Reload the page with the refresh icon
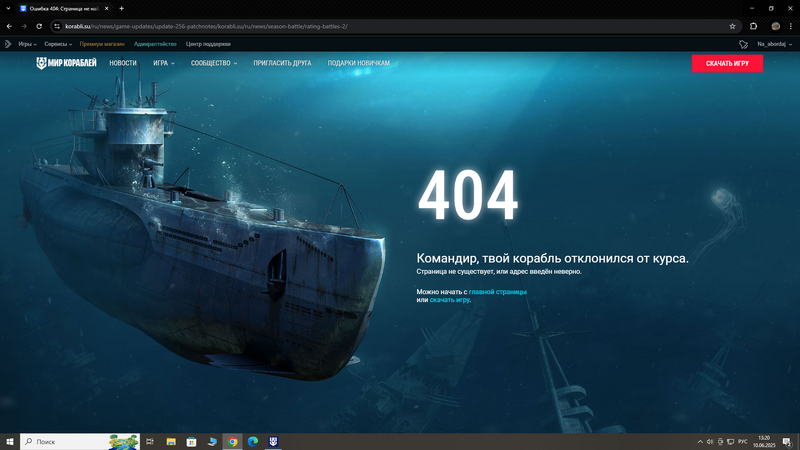 pos(39,26)
